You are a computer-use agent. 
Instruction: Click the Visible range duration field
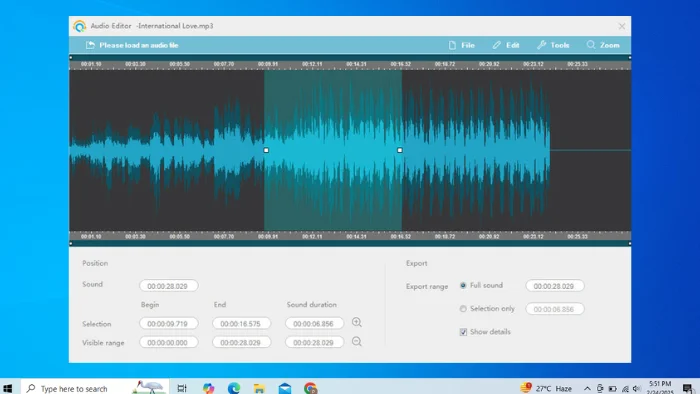[x=314, y=343]
